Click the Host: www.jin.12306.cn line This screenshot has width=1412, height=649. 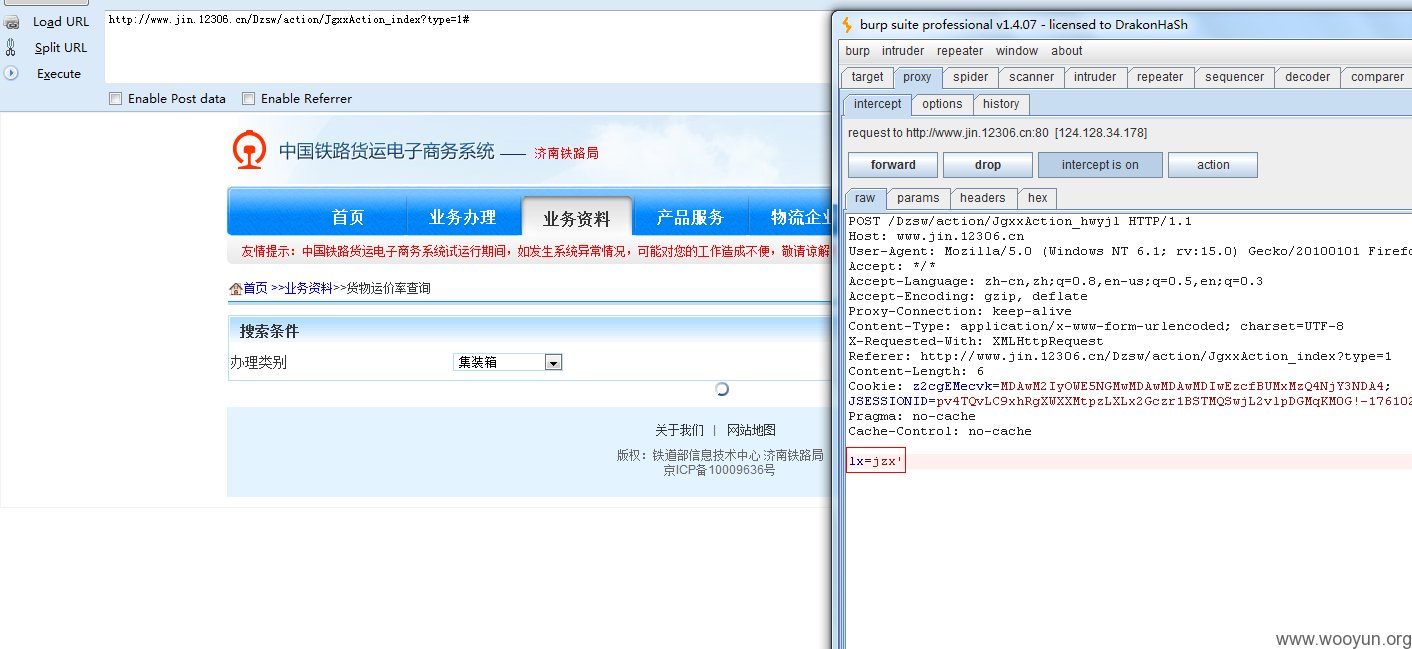tap(936, 236)
